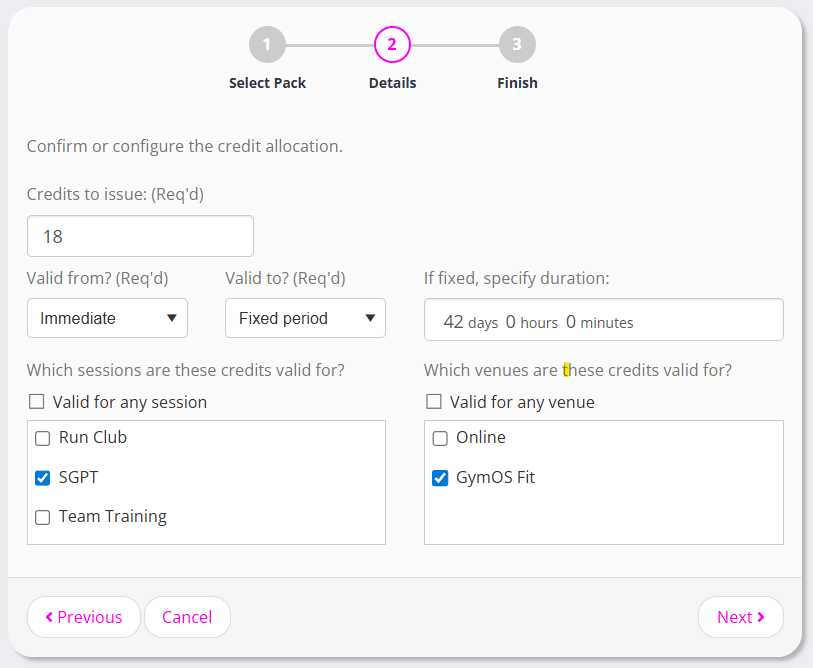Click step 3 Finish circle
Image resolution: width=813 pixels, height=668 pixels.
pyautogui.click(x=517, y=45)
